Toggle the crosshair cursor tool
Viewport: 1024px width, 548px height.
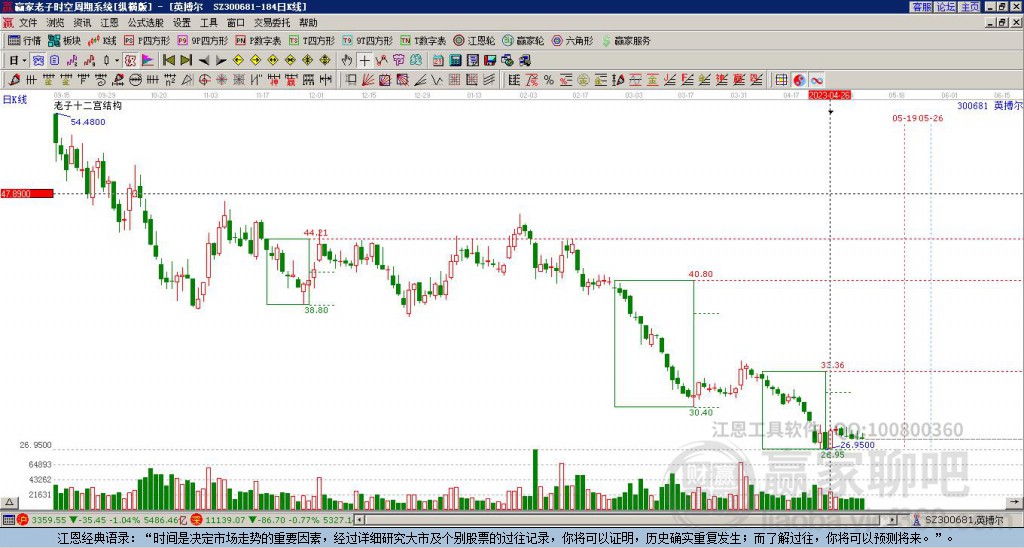[364, 61]
